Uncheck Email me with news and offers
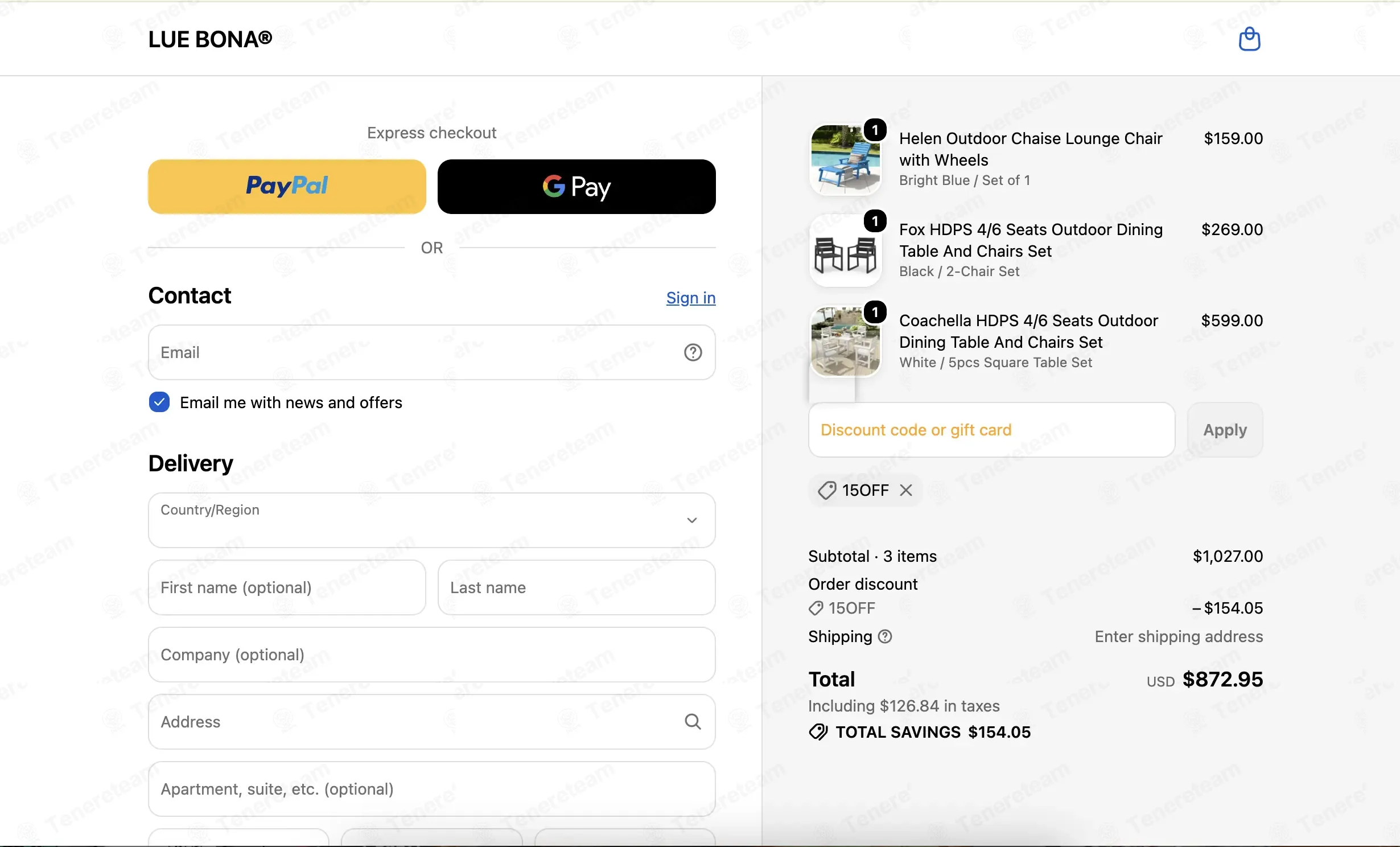The height and width of the screenshot is (847, 1400). (159, 402)
